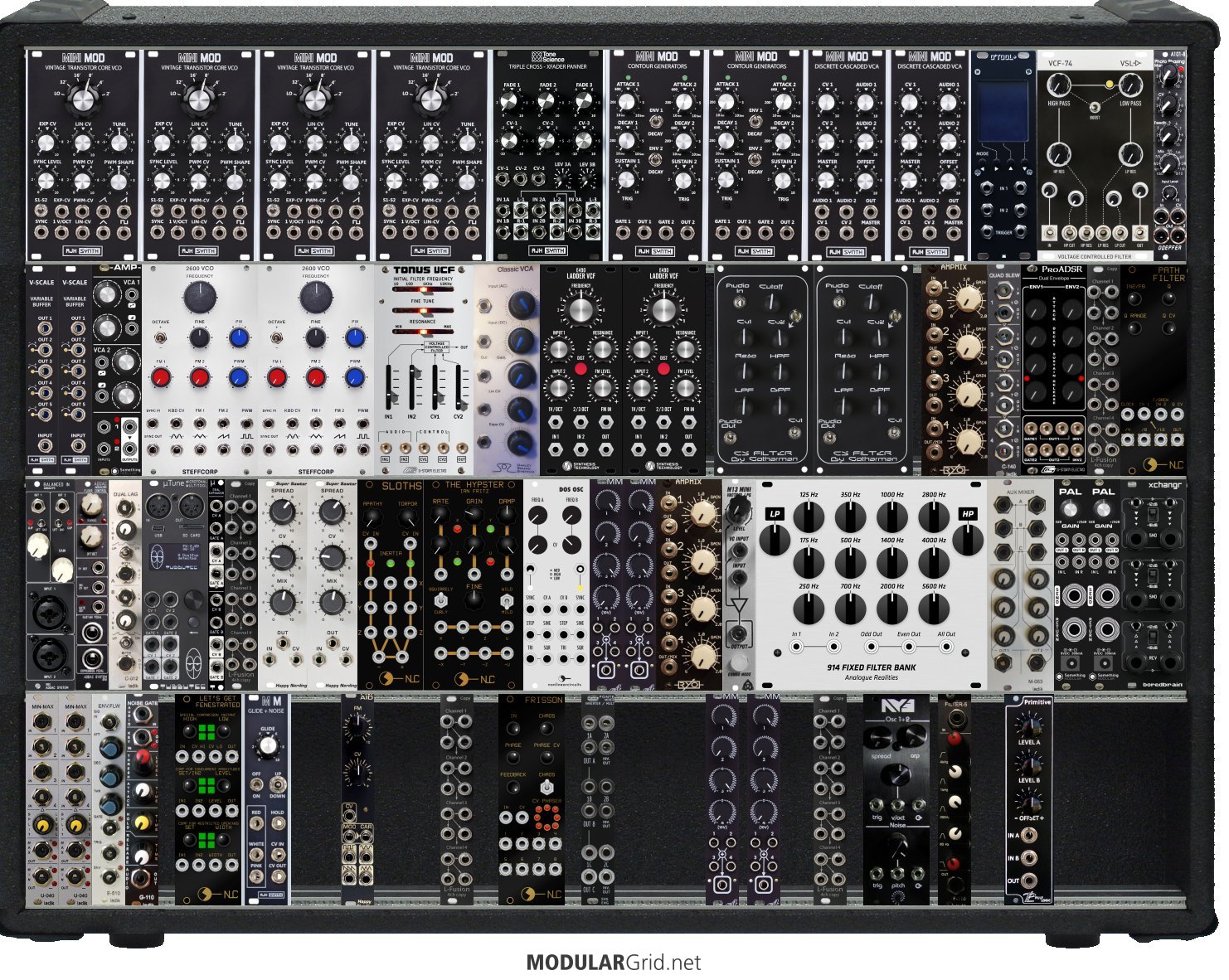Click the 1000 Hz knob on the filter bank
The height and width of the screenshot is (980, 1229).
(891, 517)
